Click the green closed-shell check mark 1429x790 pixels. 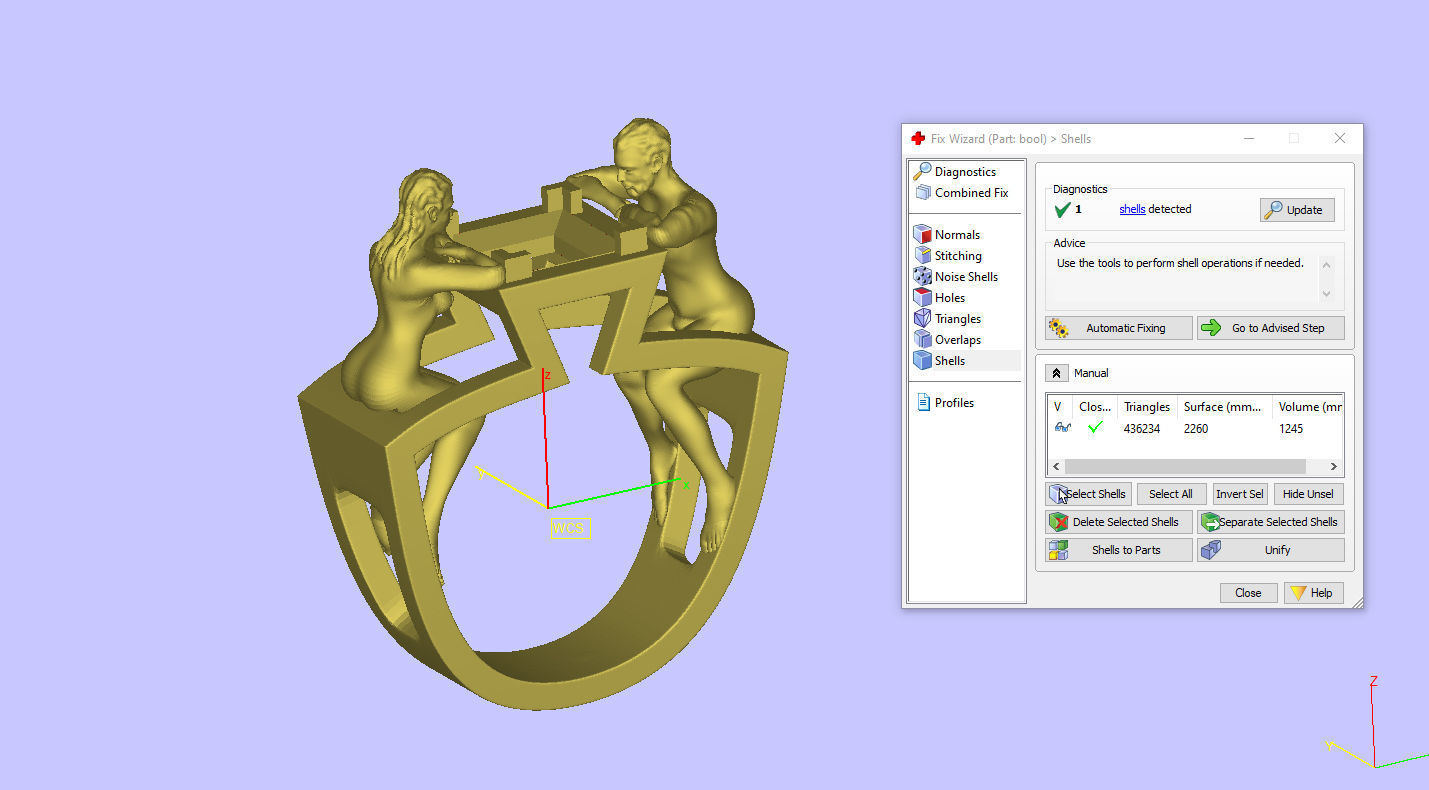1095,428
